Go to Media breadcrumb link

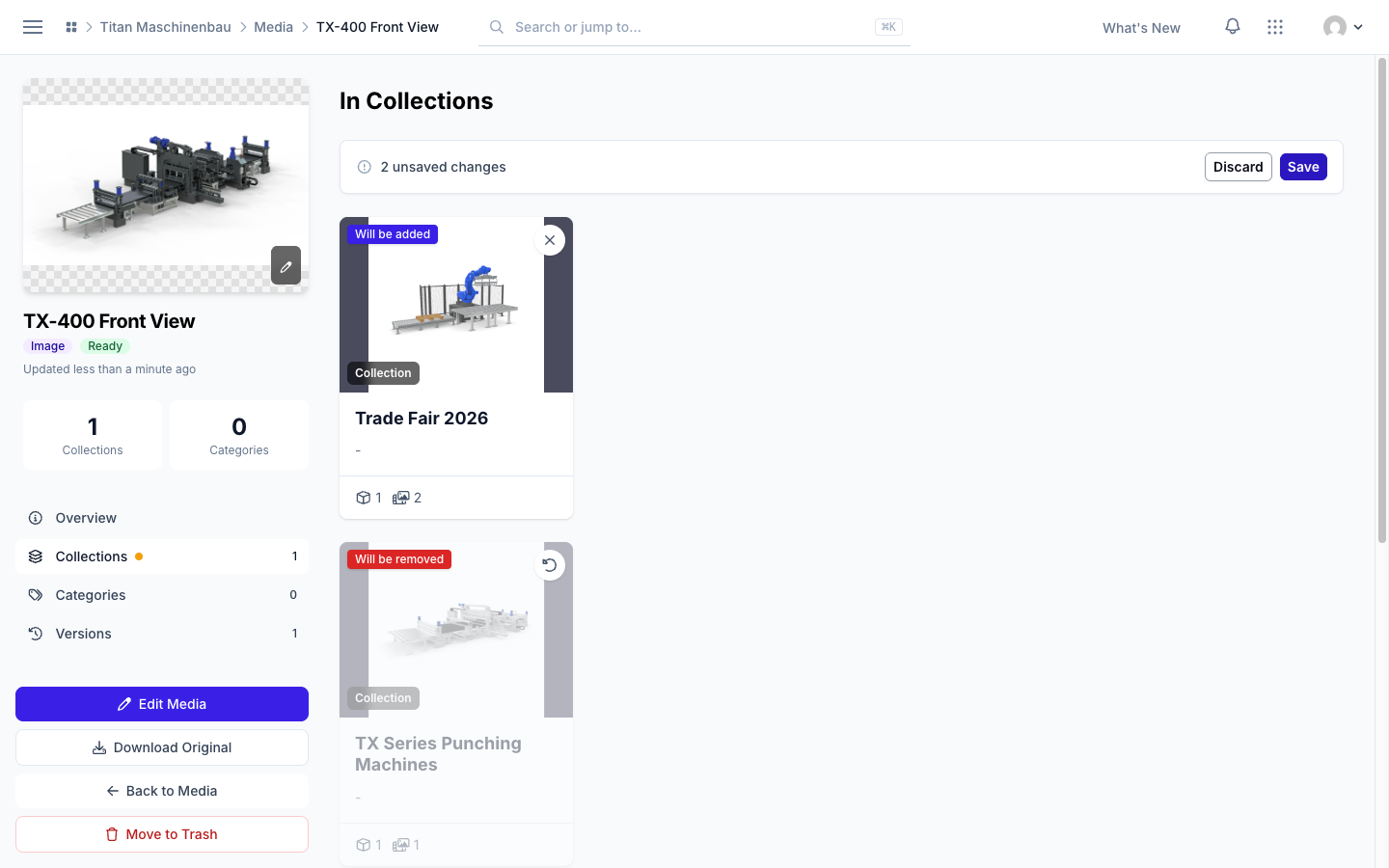pyautogui.click(x=274, y=27)
